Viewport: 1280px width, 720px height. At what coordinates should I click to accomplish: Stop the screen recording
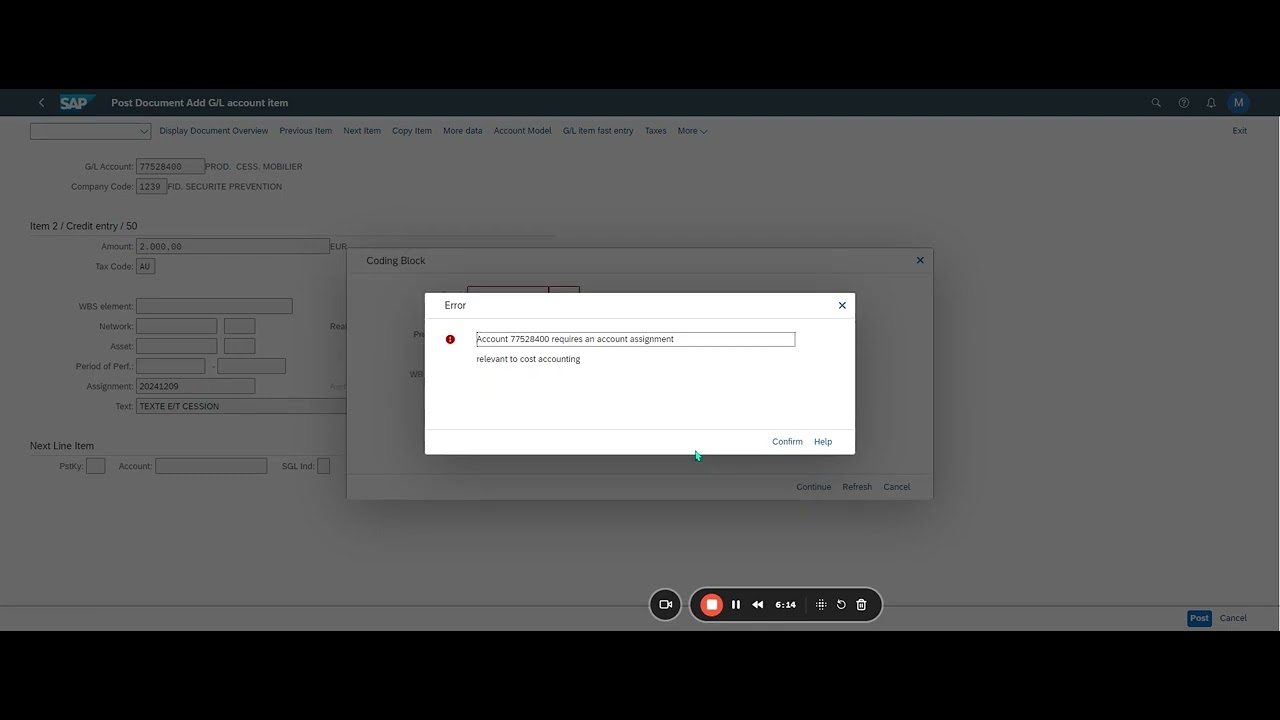[x=711, y=604]
